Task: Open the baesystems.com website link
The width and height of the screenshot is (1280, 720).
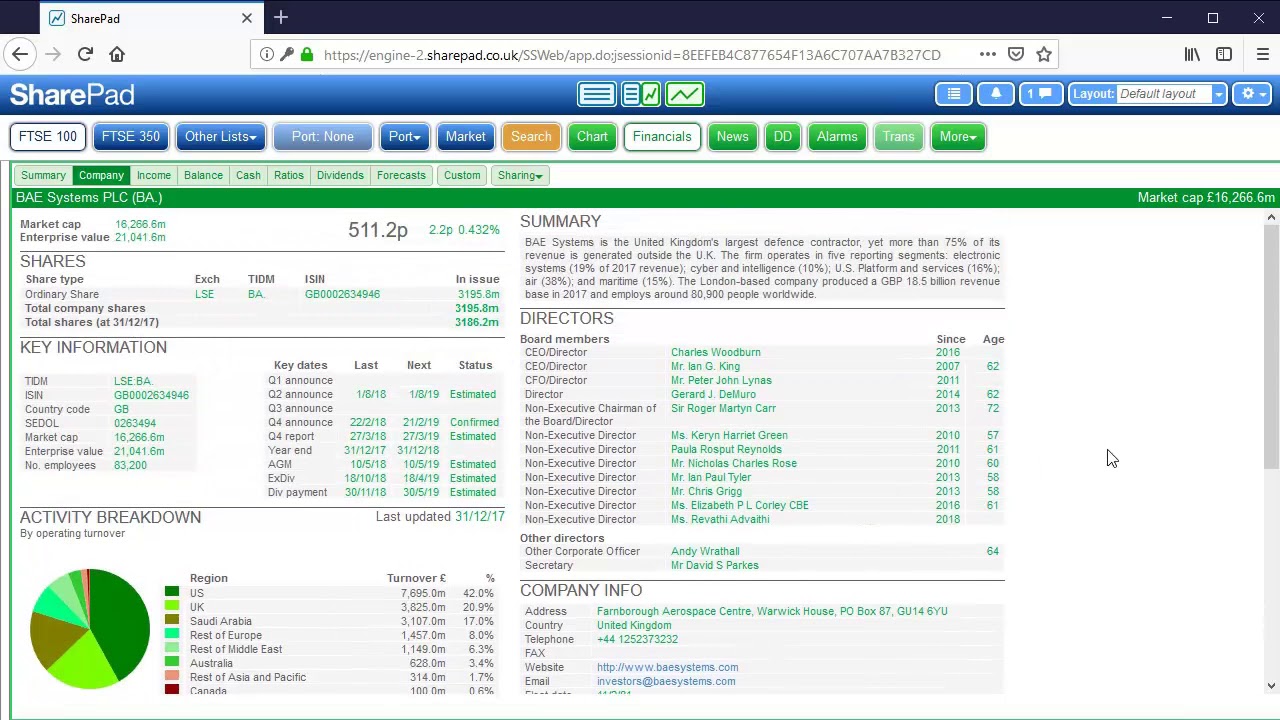Action: 667,667
